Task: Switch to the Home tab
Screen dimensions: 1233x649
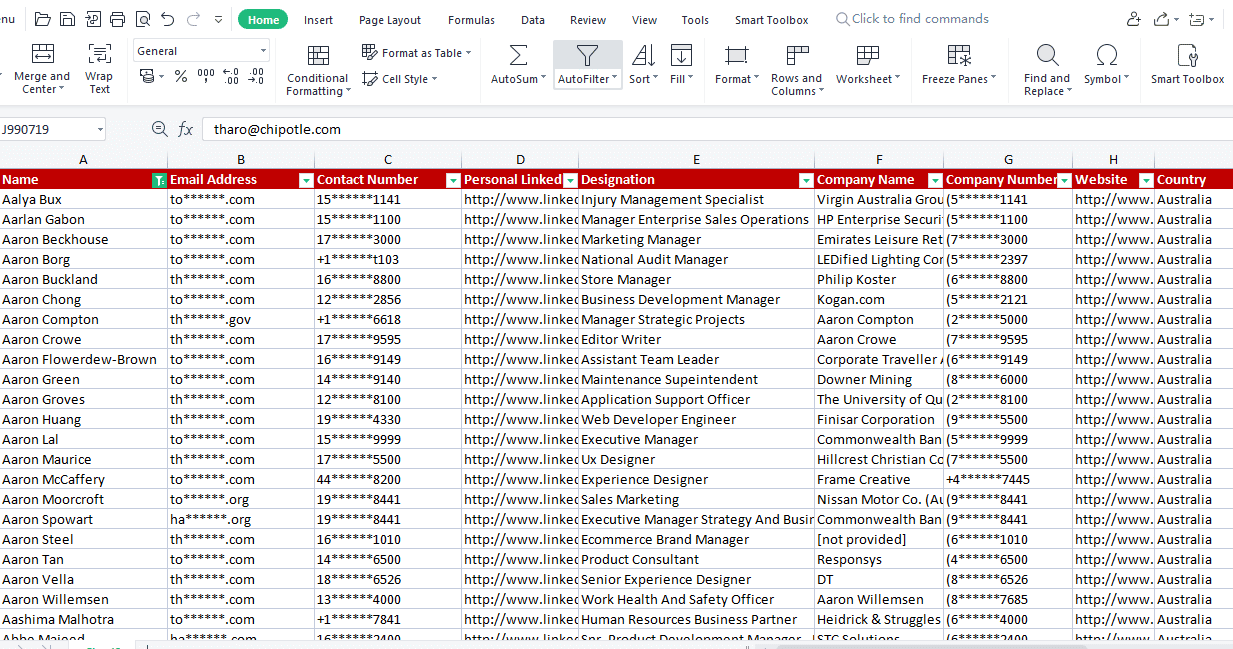Action: [x=263, y=20]
